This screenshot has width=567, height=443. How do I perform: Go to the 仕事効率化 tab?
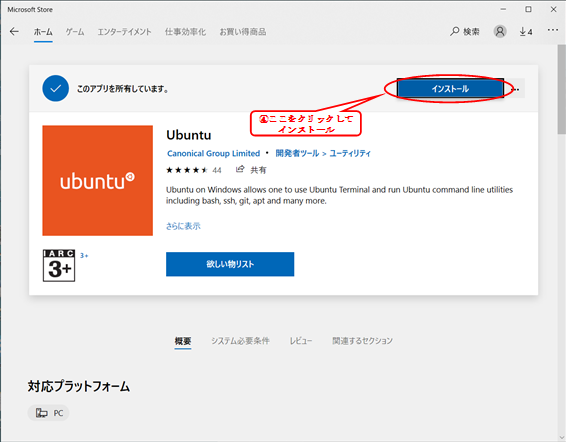click(185, 32)
